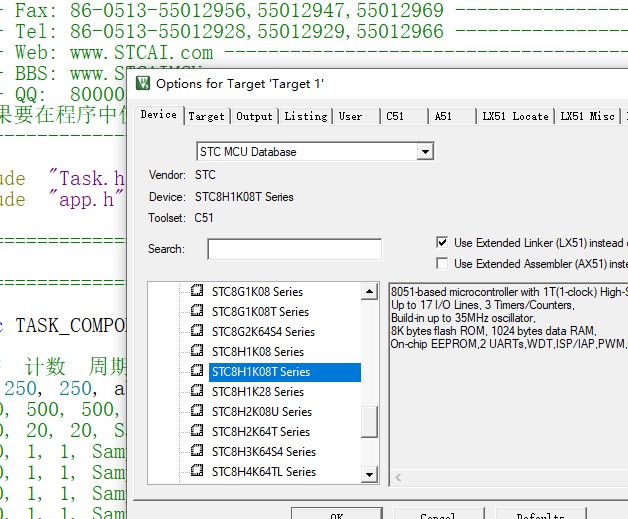The image size is (628, 519).
Task: Enable Use Extended Assembler (AX51) checkbox
Action: tap(442, 264)
